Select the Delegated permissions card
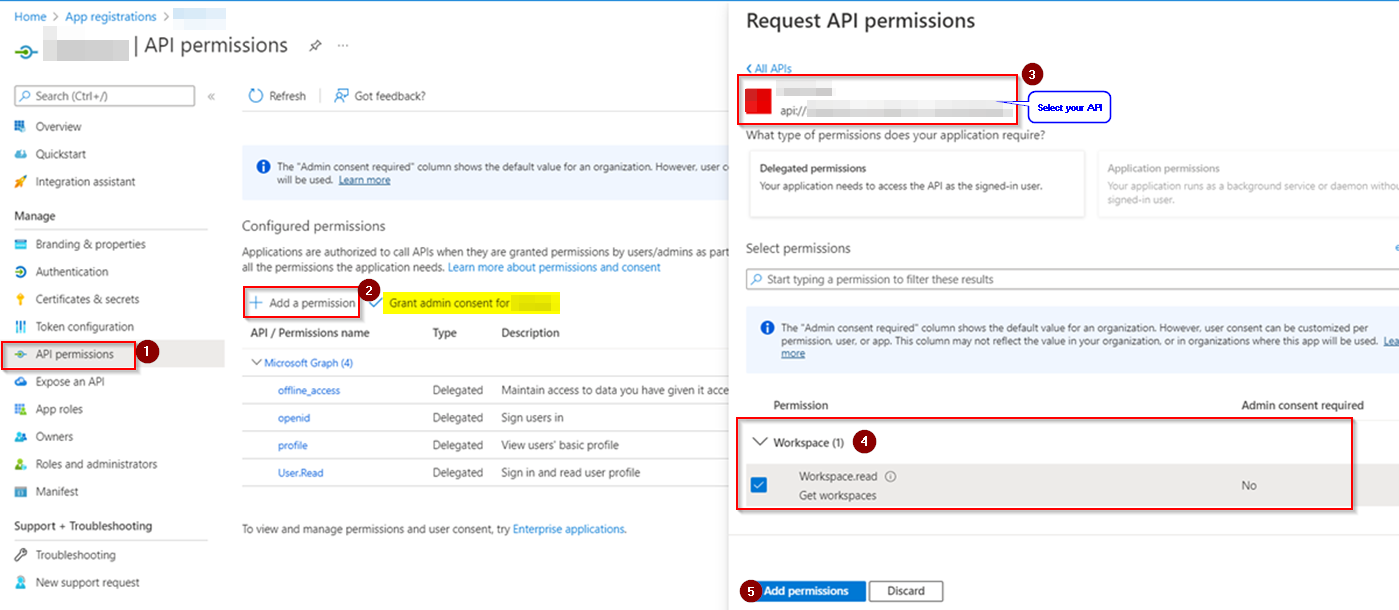Screen dimensions: 1399x610 click(x=916, y=183)
